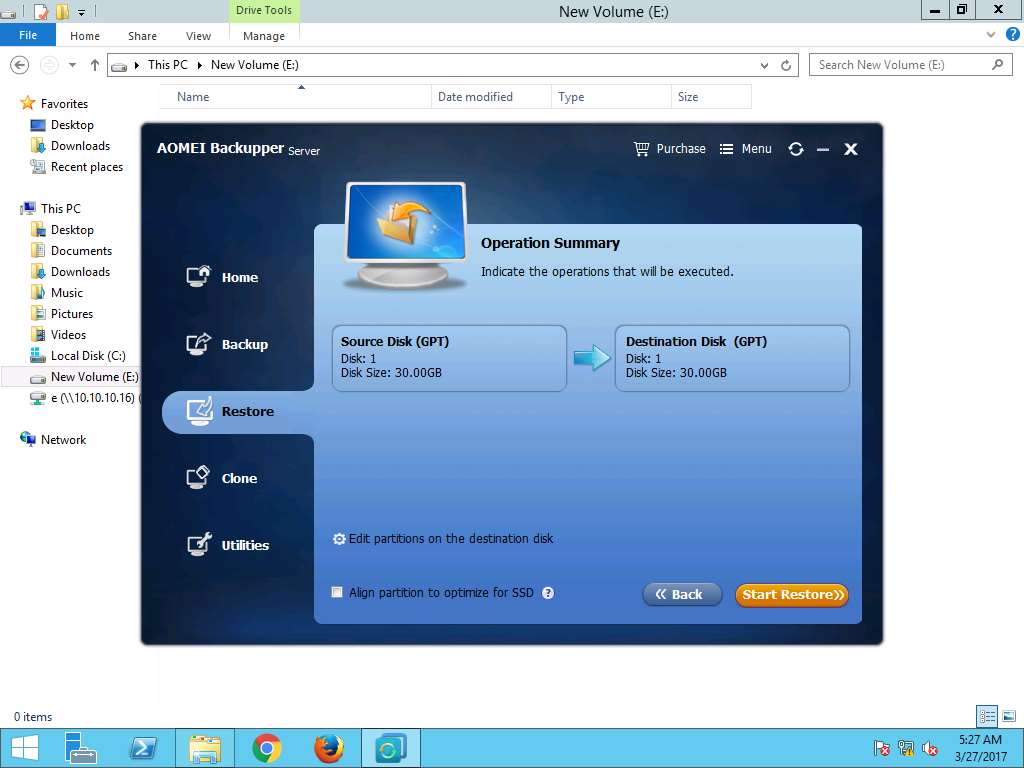Click the refresh icon in AOMEI title bar
Screen dimensions: 1024x768
(x=795, y=149)
